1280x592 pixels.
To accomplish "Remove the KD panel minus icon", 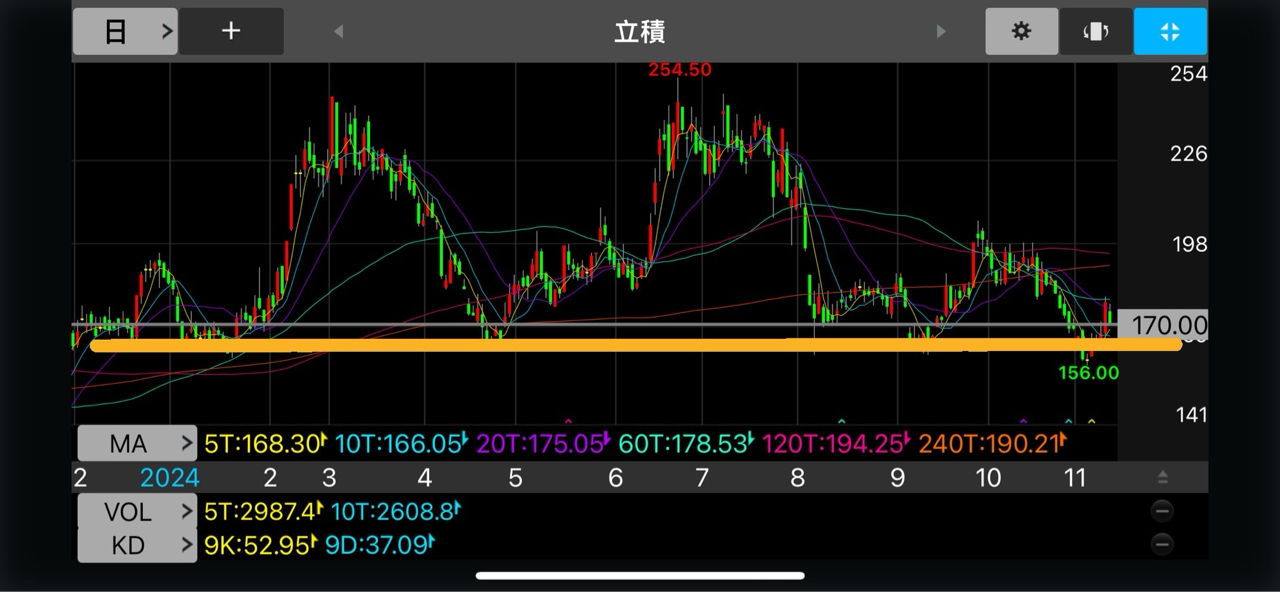I will click(1162, 545).
